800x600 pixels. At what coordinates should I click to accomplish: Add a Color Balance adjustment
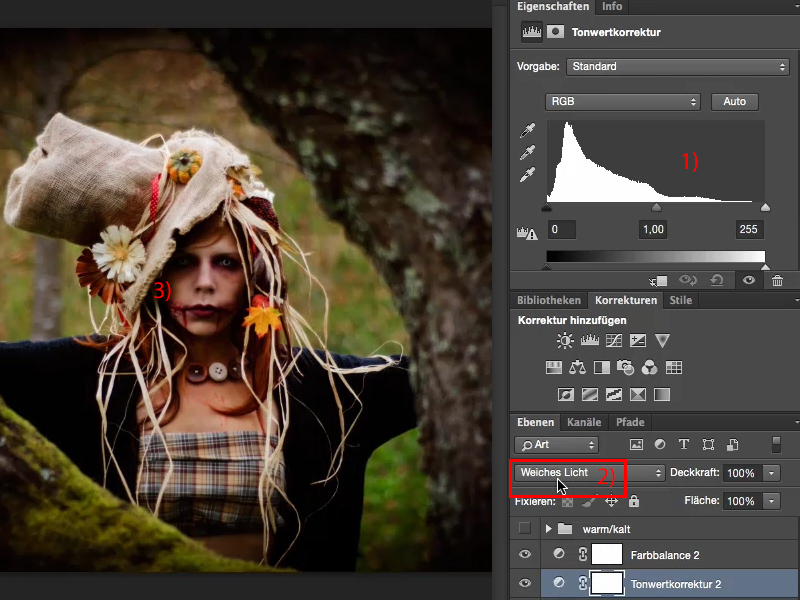point(577,367)
